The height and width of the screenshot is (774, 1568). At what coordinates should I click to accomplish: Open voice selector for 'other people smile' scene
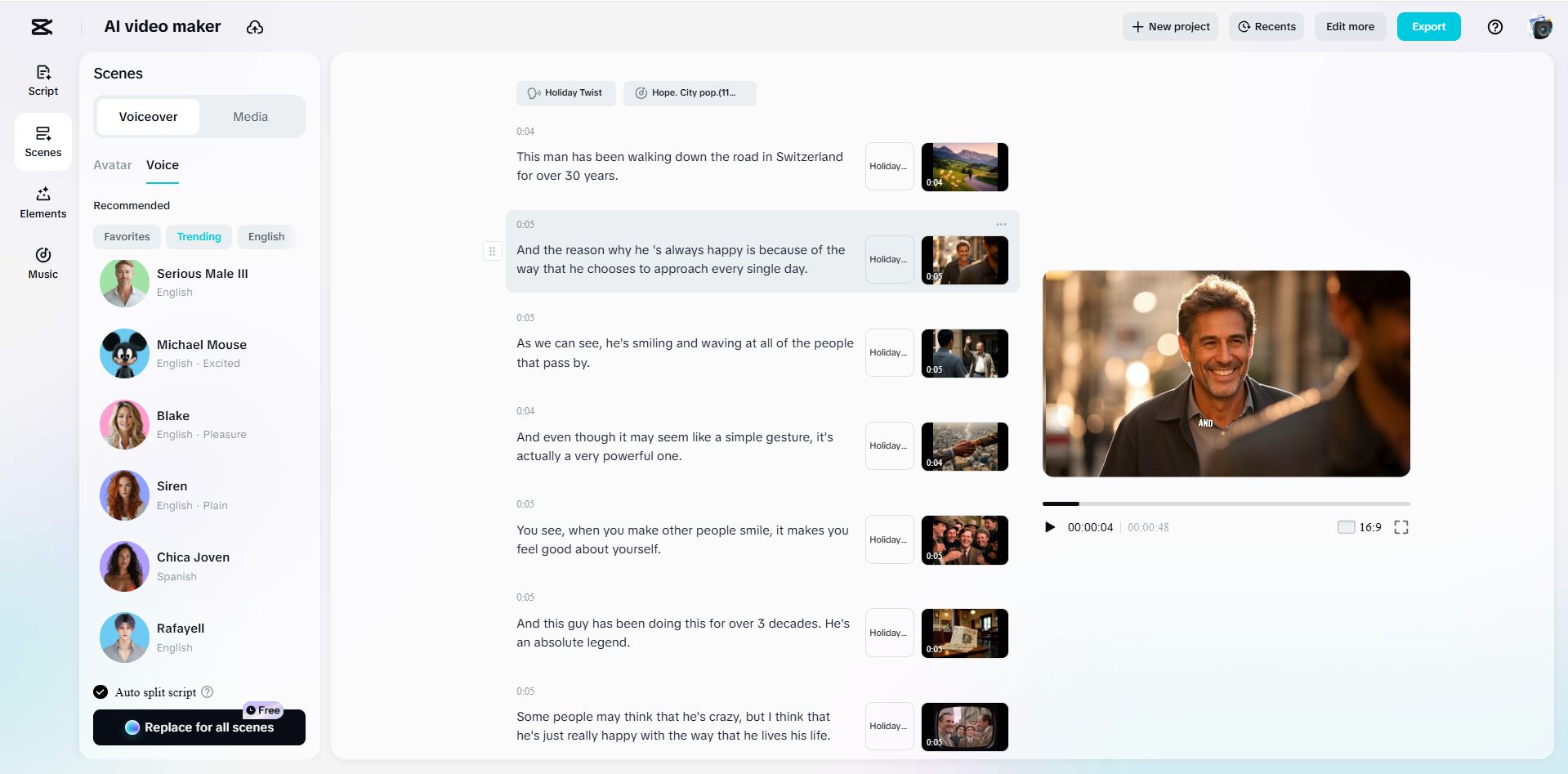889,540
